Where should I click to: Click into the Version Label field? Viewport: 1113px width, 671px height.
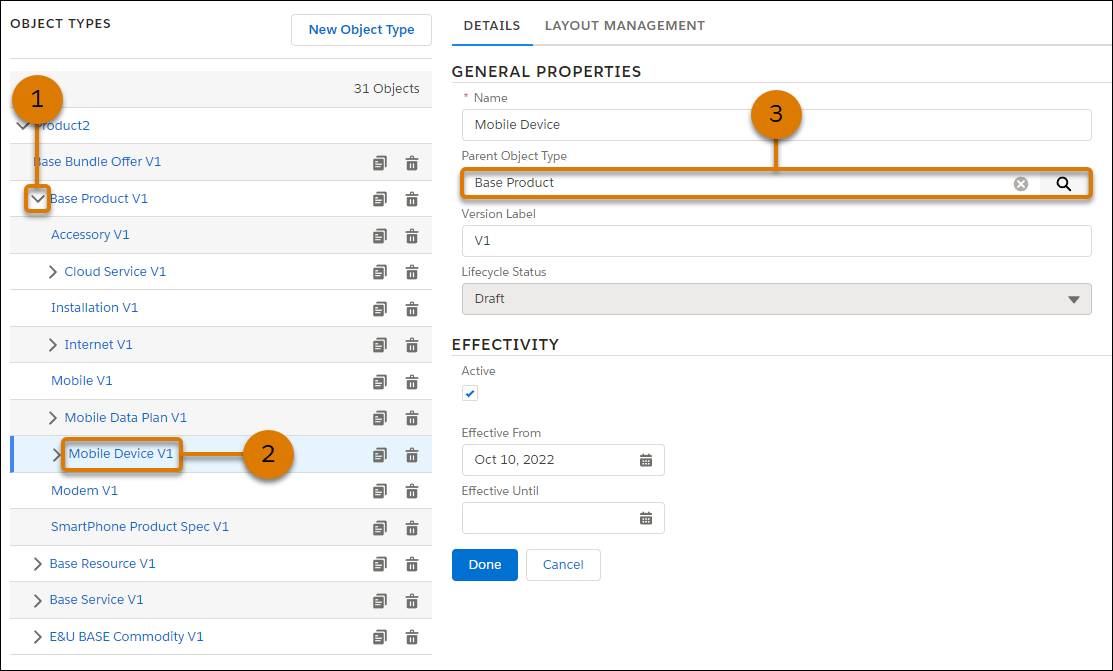click(777, 241)
